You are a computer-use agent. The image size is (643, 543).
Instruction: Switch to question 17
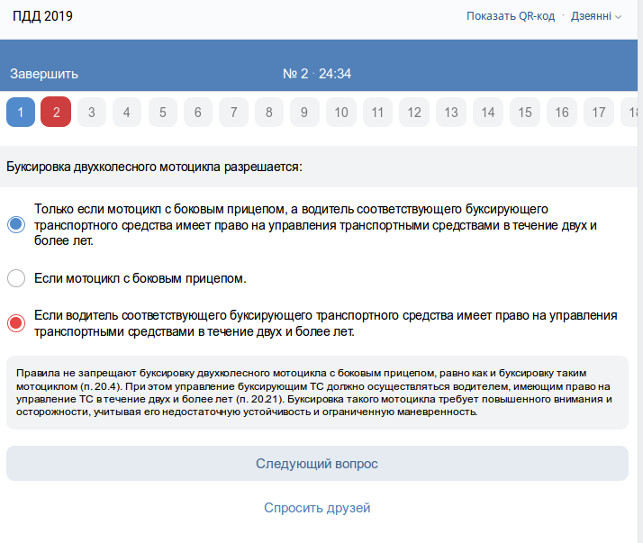click(x=599, y=112)
